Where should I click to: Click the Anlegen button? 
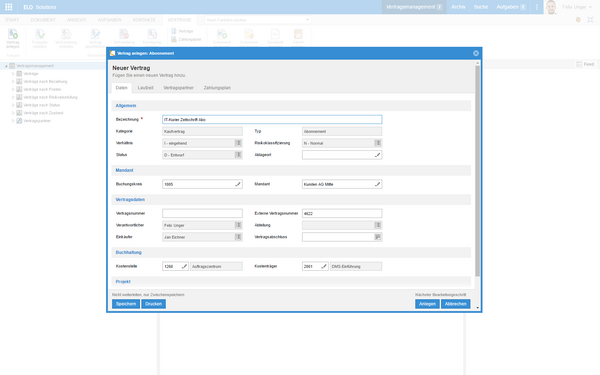click(x=427, y=304)
